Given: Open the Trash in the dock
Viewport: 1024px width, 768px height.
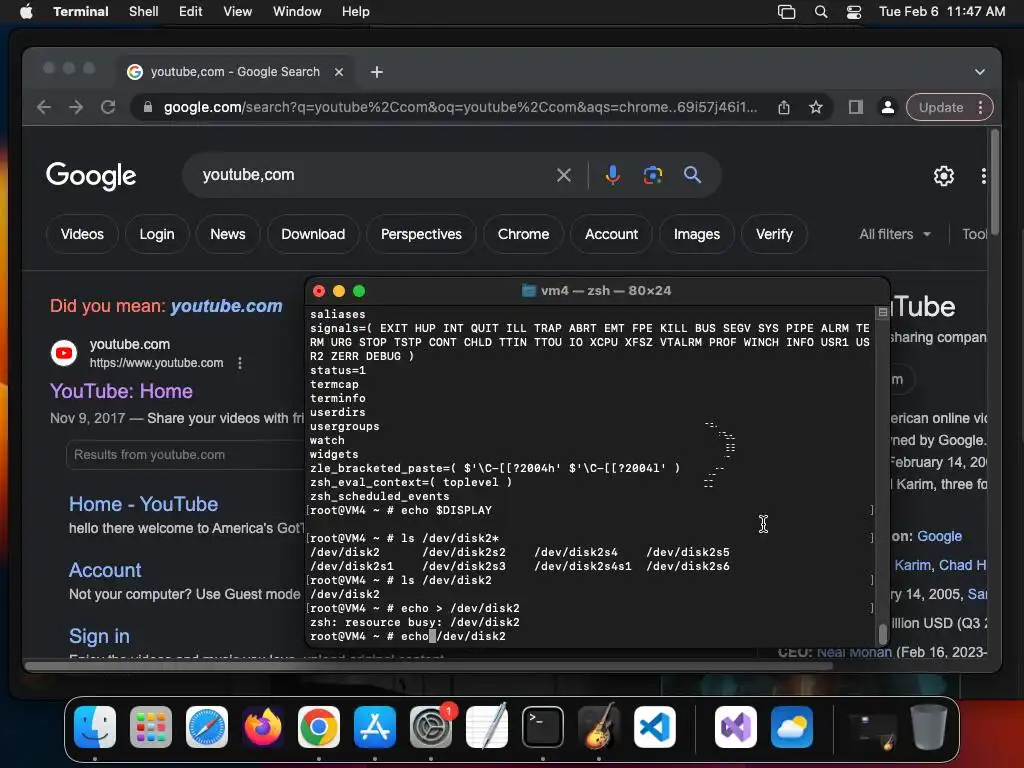Looking at the screenshot, I should 929,726.
